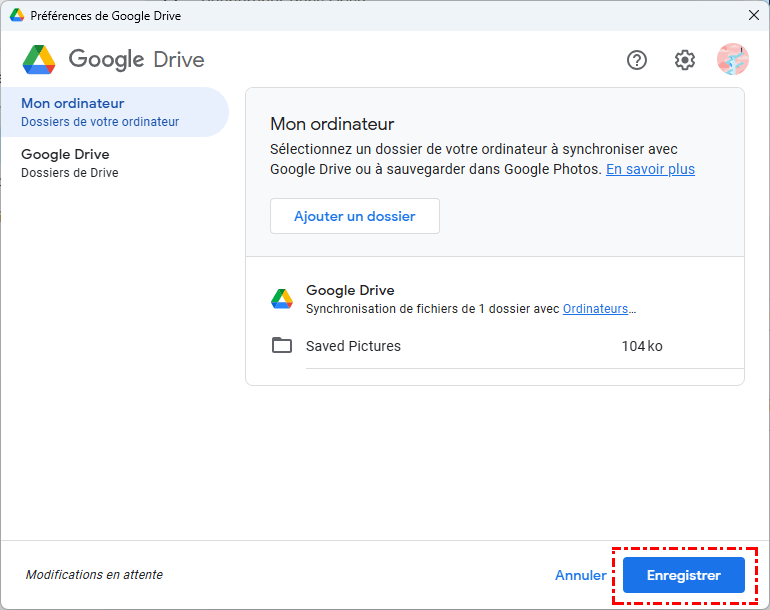Open the settings gear icon
This screenshot has width=770, height=610.
684,60
